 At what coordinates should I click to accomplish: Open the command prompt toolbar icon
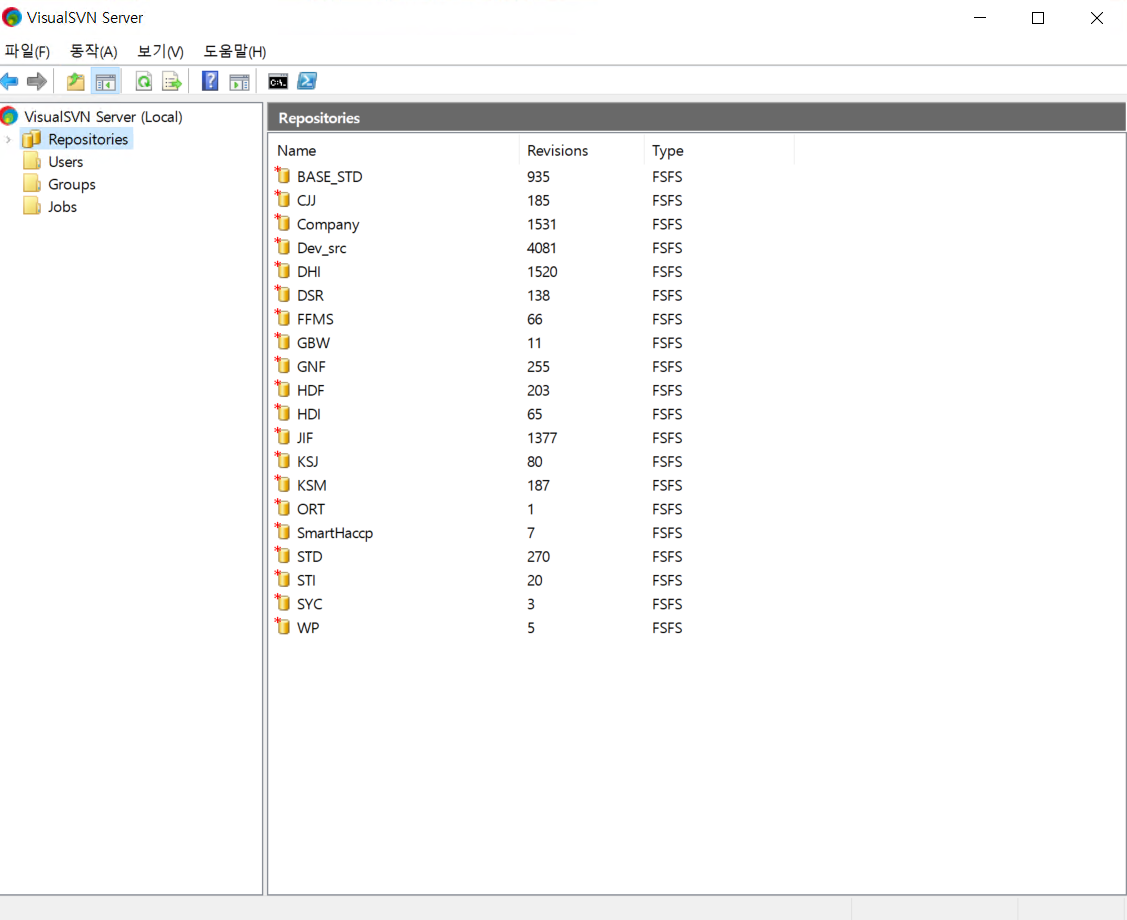tap(278, 81)
